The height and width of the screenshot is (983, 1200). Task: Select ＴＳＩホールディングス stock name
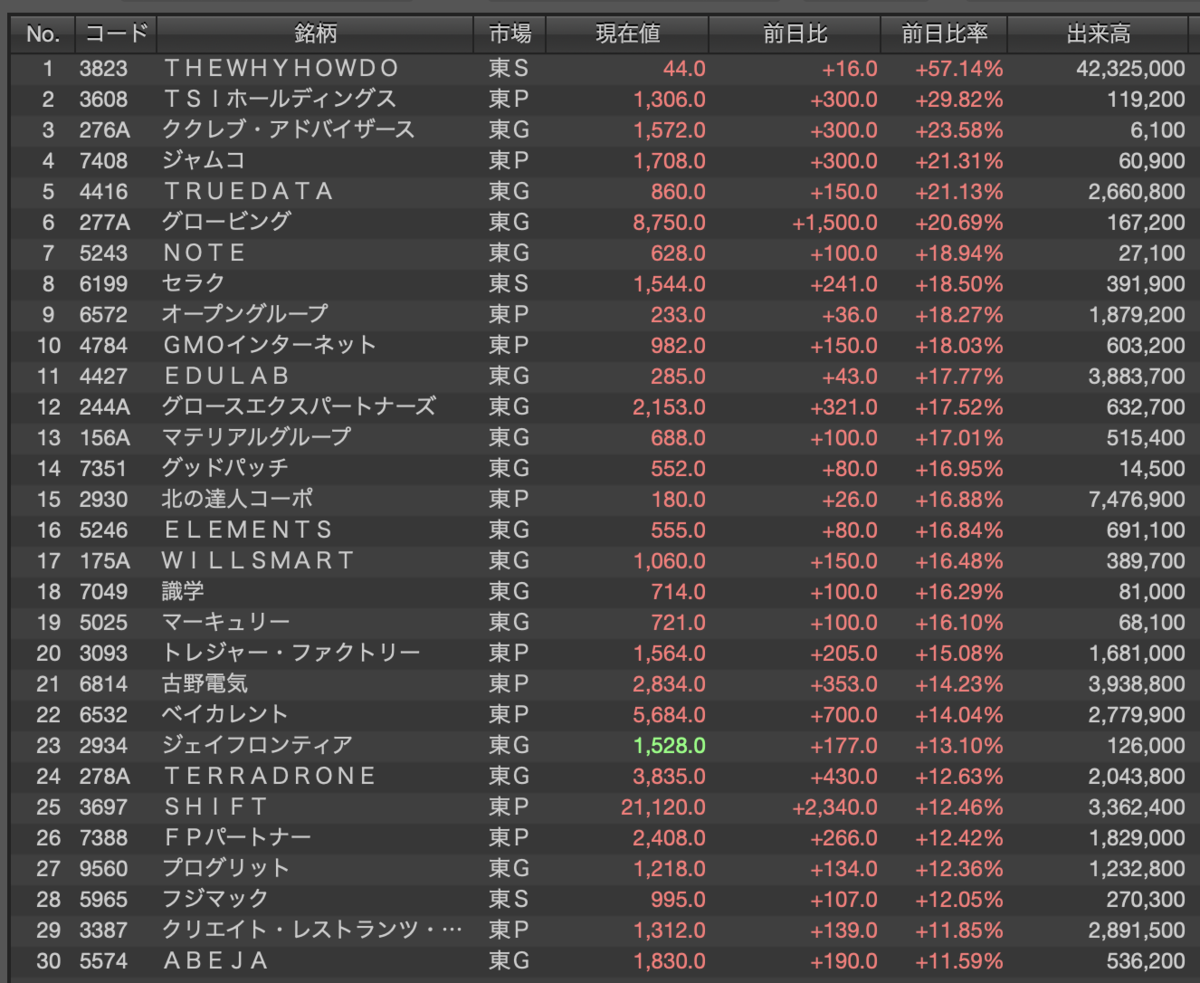(x=279, y=99)
